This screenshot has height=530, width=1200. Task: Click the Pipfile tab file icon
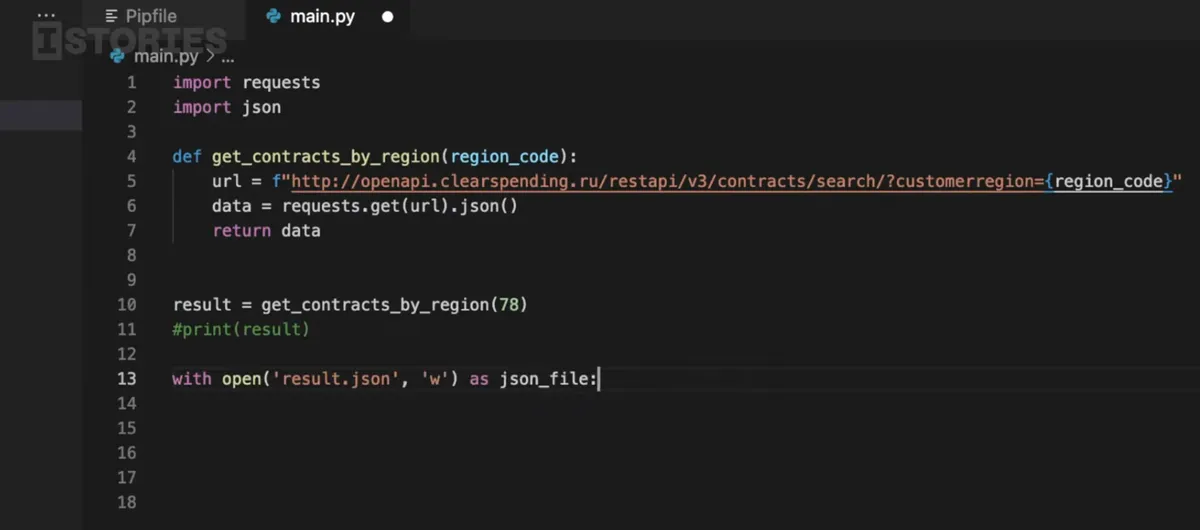click(111, 17)
